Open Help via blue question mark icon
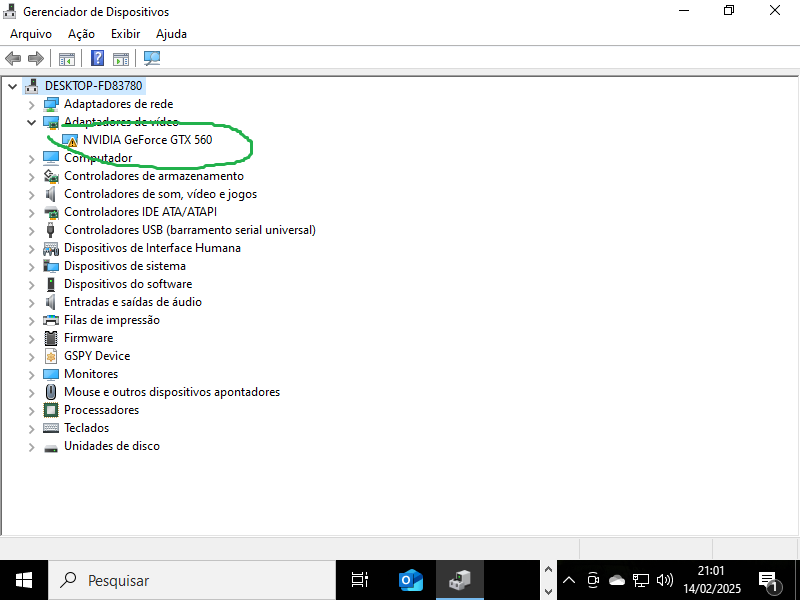The height and width of the screenshot is (600, 800). point(97,58)
